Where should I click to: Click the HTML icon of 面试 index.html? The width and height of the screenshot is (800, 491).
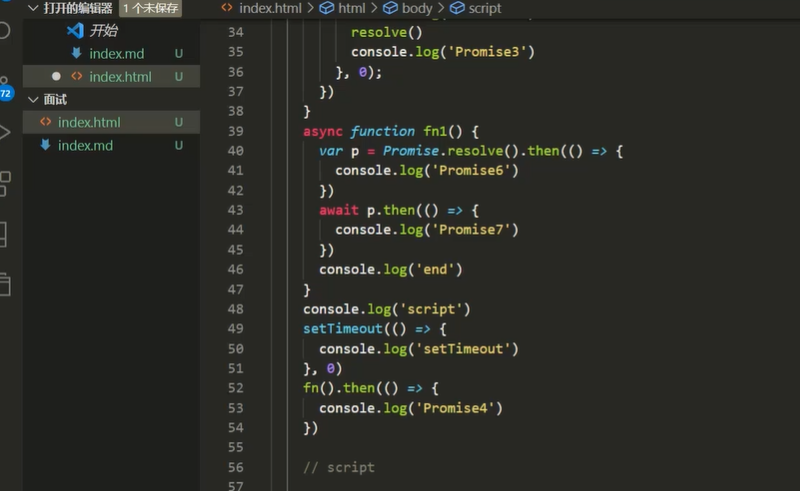pyautogui.click(x=45, y=122)
